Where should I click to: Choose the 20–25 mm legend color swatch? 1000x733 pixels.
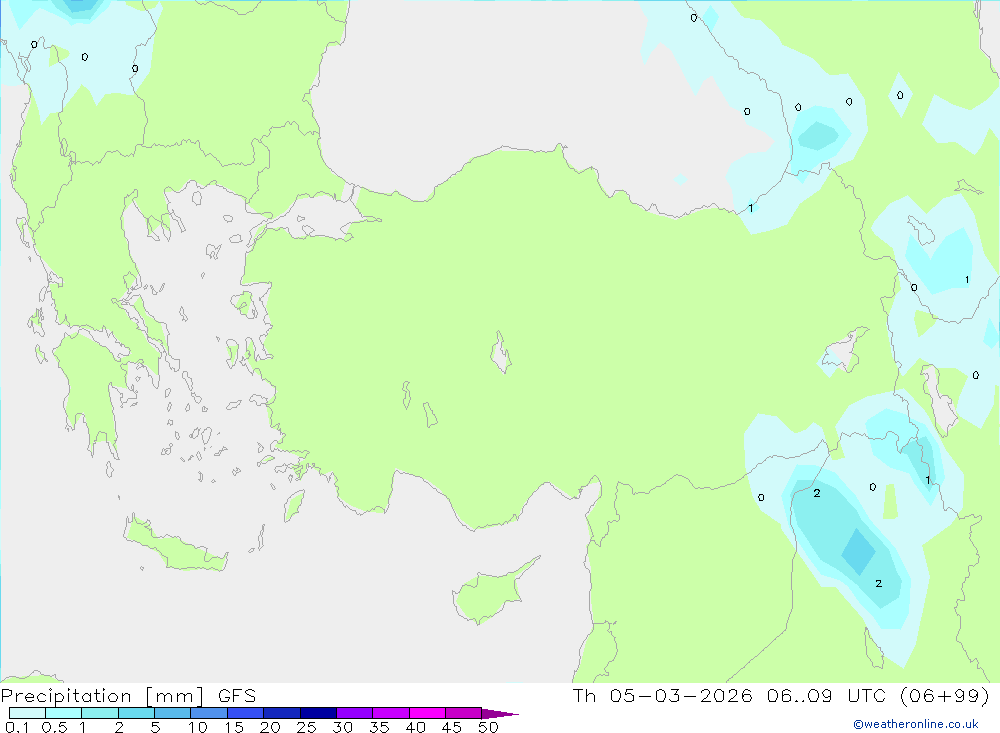point(282,713)
